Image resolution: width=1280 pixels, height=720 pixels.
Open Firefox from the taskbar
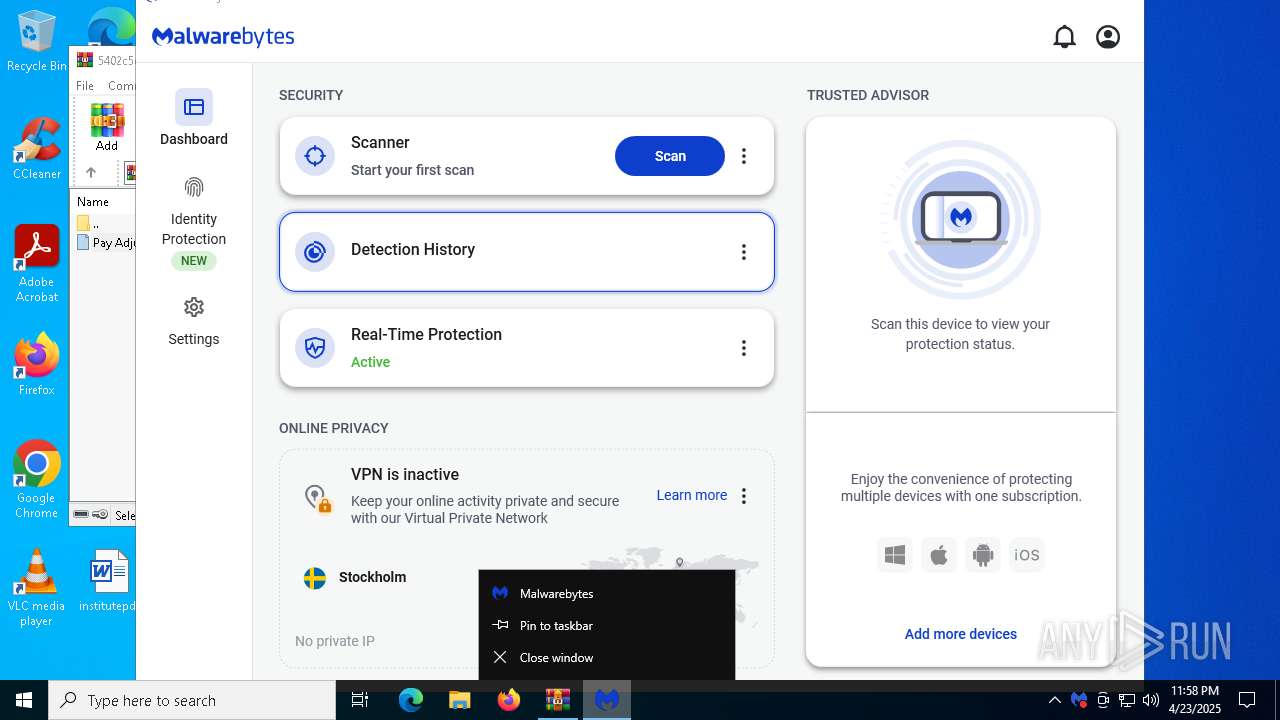tap(509, 700)
